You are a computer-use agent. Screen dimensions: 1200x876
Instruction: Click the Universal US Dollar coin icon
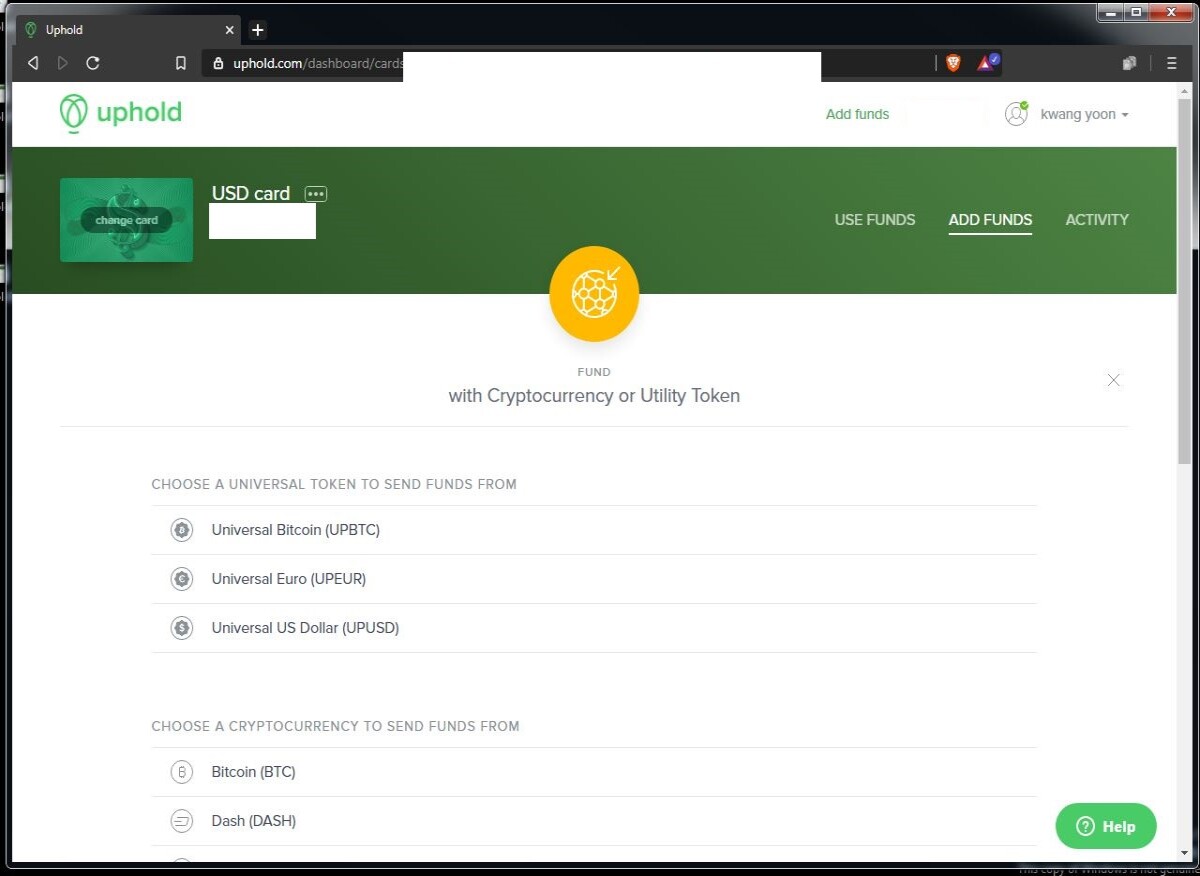pyautogui.click(x=181, y=628)
